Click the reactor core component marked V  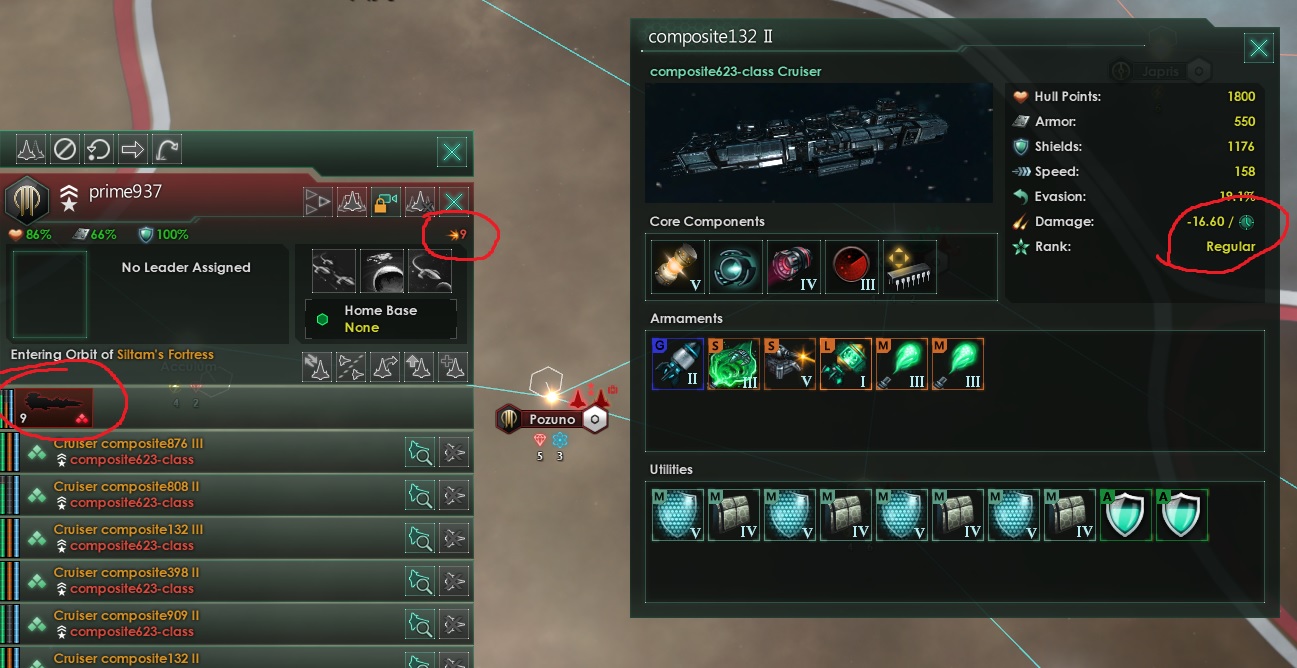[x=677, y=267]
